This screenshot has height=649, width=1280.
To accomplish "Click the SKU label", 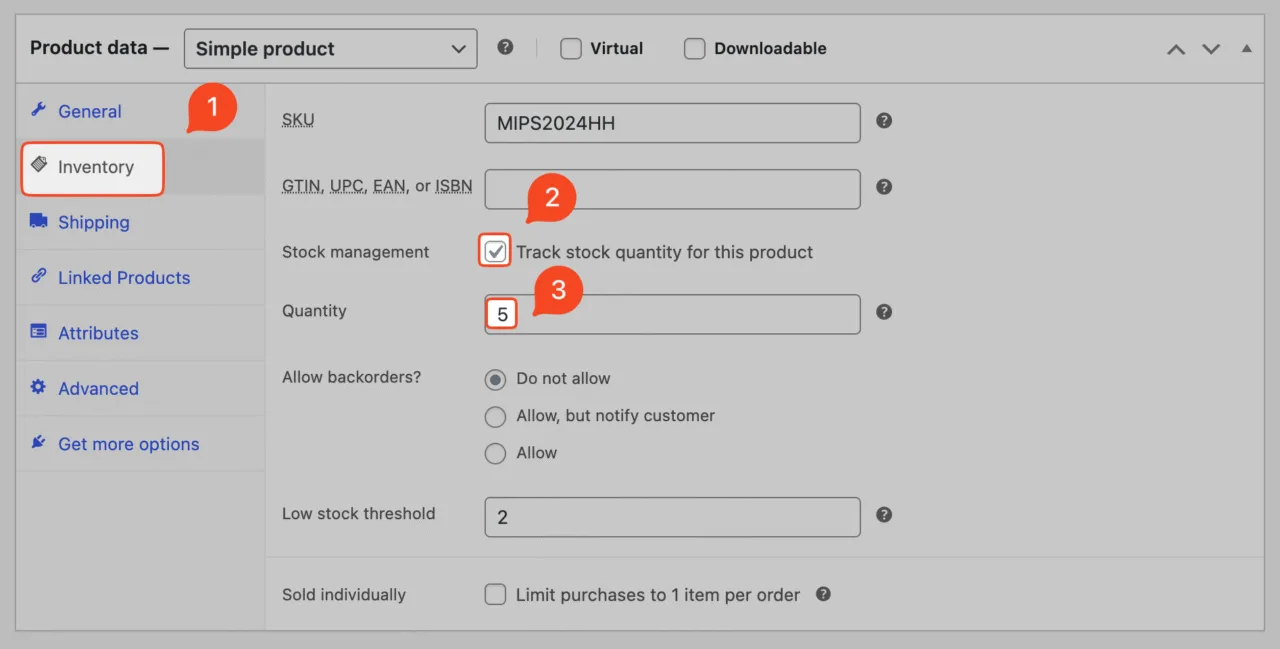I will click(x=298, y=120).
